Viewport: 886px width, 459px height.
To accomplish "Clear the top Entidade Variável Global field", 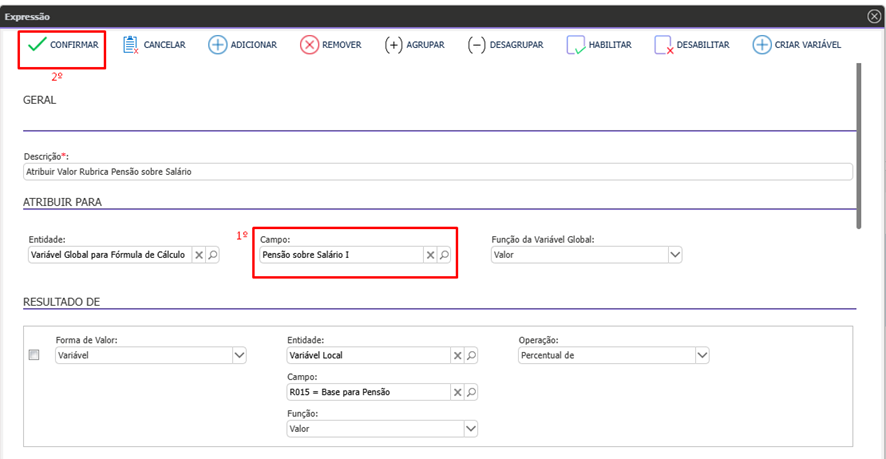I will (199, 255).
